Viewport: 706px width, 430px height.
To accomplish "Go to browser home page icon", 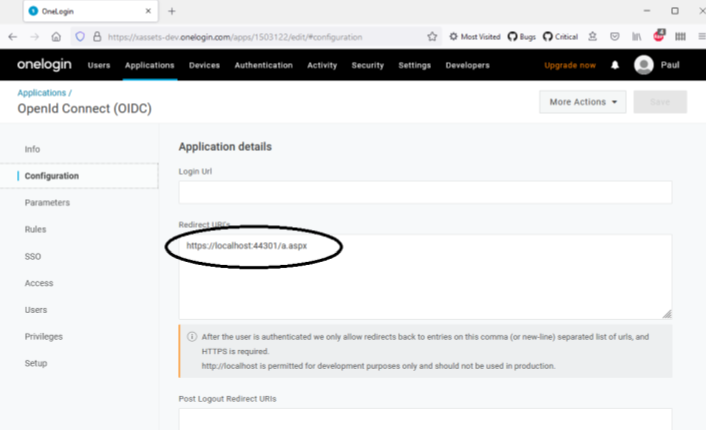I will pos(56,37).
